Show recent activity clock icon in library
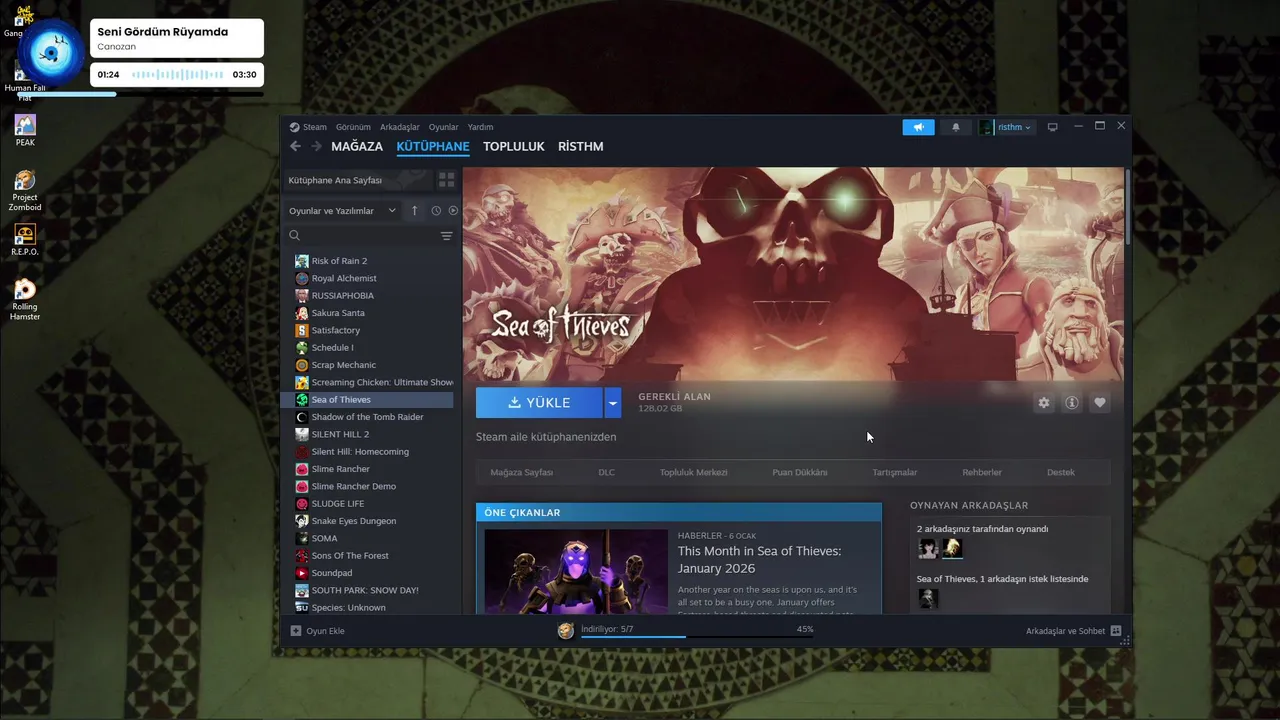The image size is (1280, 720). pos(436,211)
